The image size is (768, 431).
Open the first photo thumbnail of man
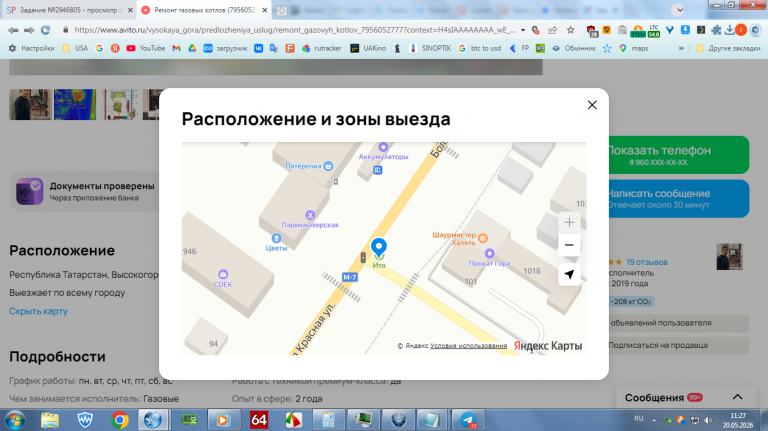pos(30,104)
